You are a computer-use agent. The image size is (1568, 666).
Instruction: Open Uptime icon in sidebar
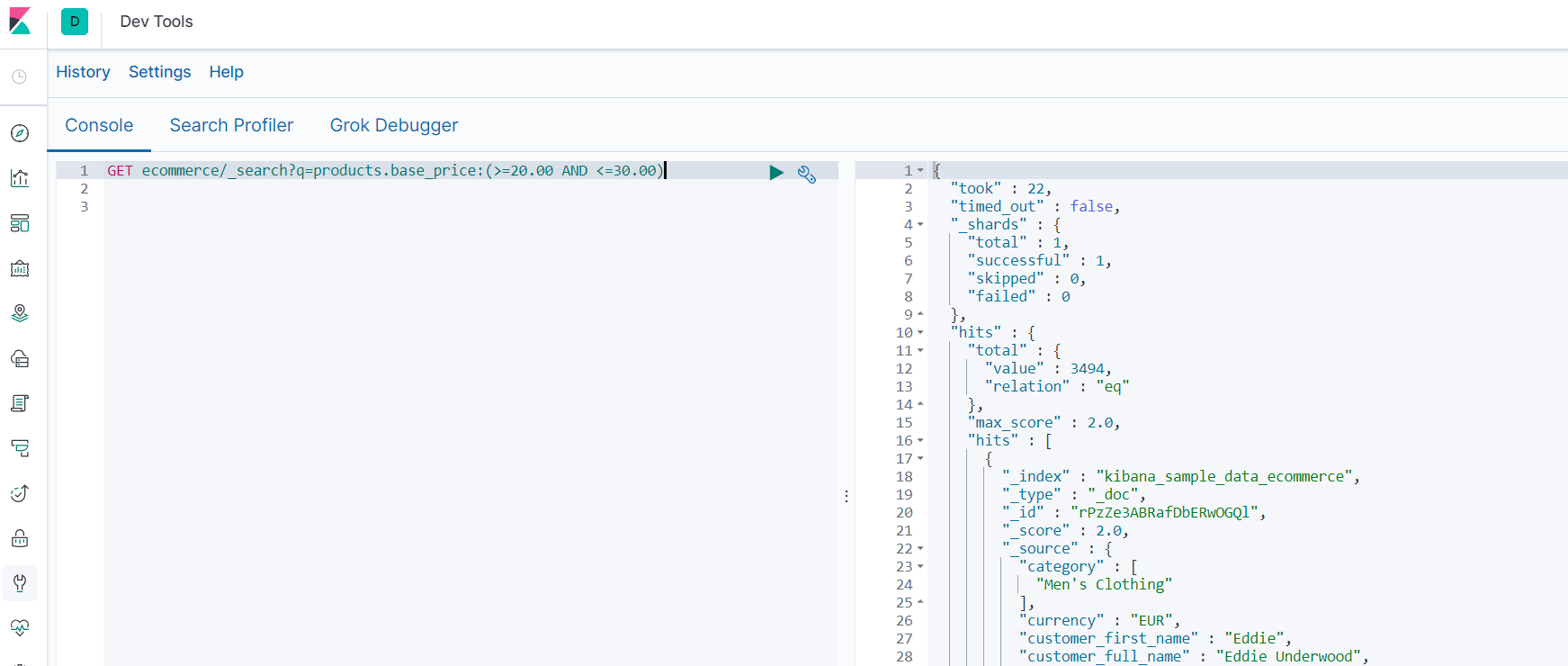pyautogui.click(x=20, y=493)
